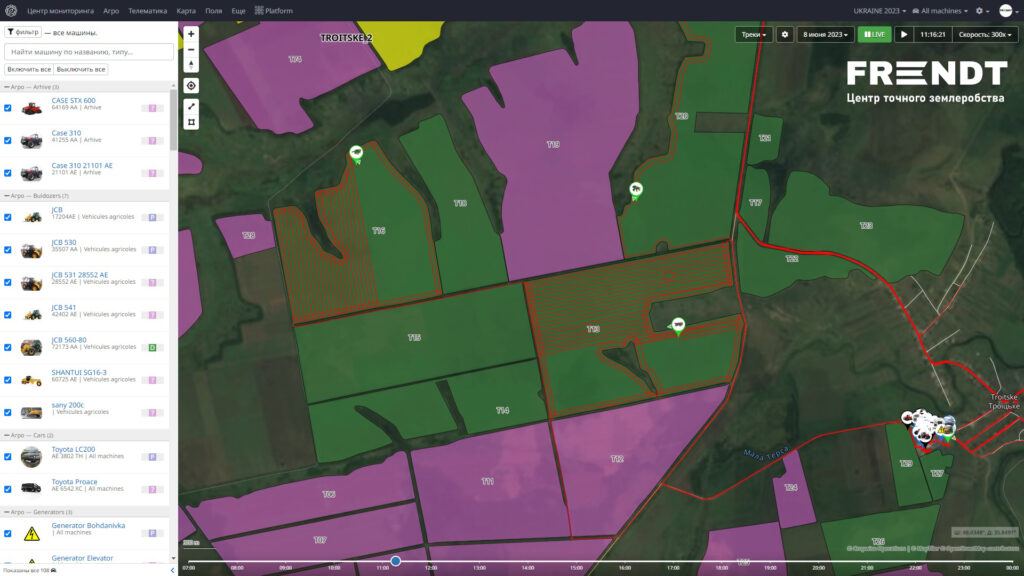Uncheck Case 310 checkbox
This screenshot has width=1024, height=576.
click(x=8, y=140)
